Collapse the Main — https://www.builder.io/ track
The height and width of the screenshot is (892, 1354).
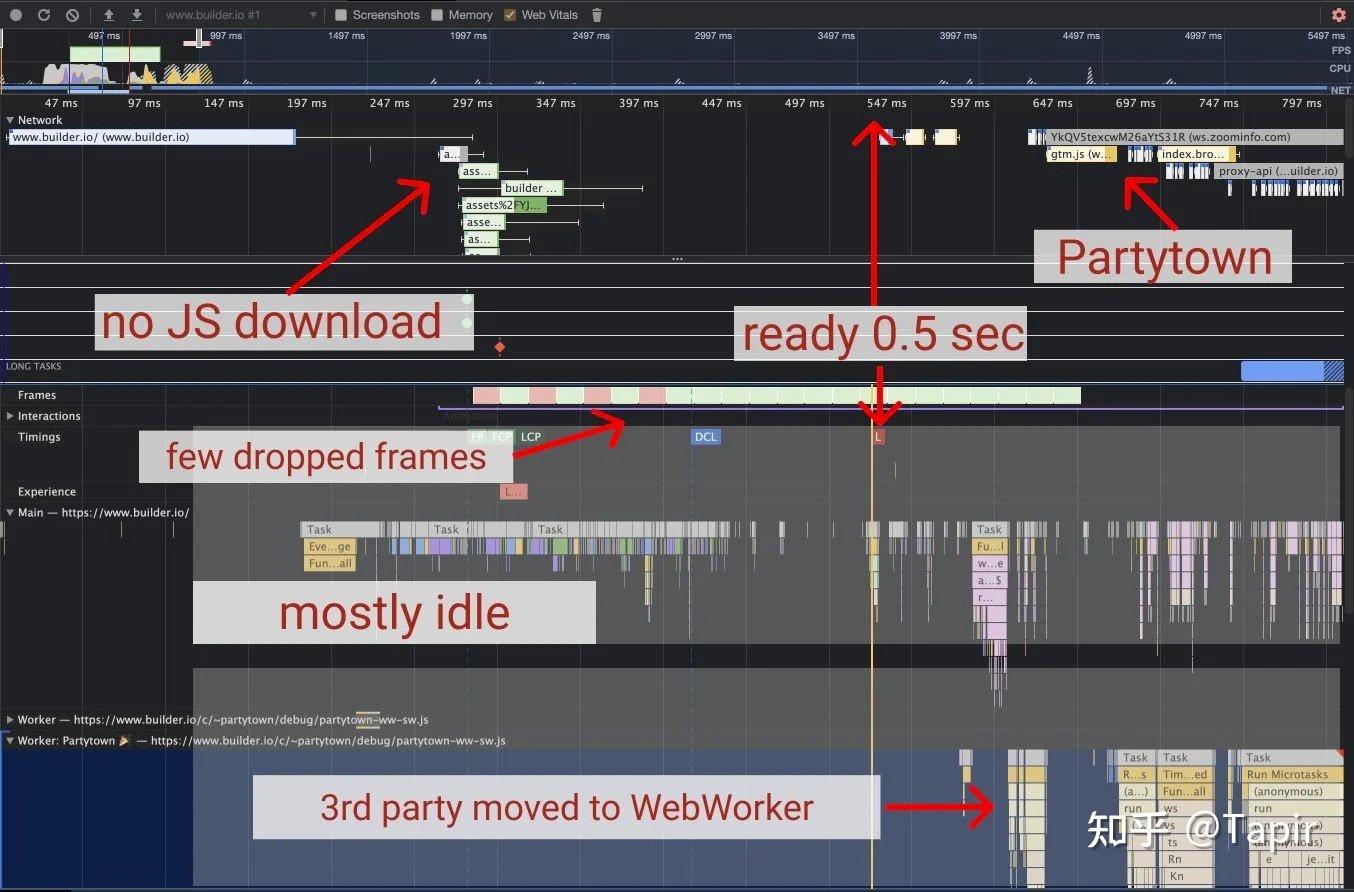tap(10, 512)
